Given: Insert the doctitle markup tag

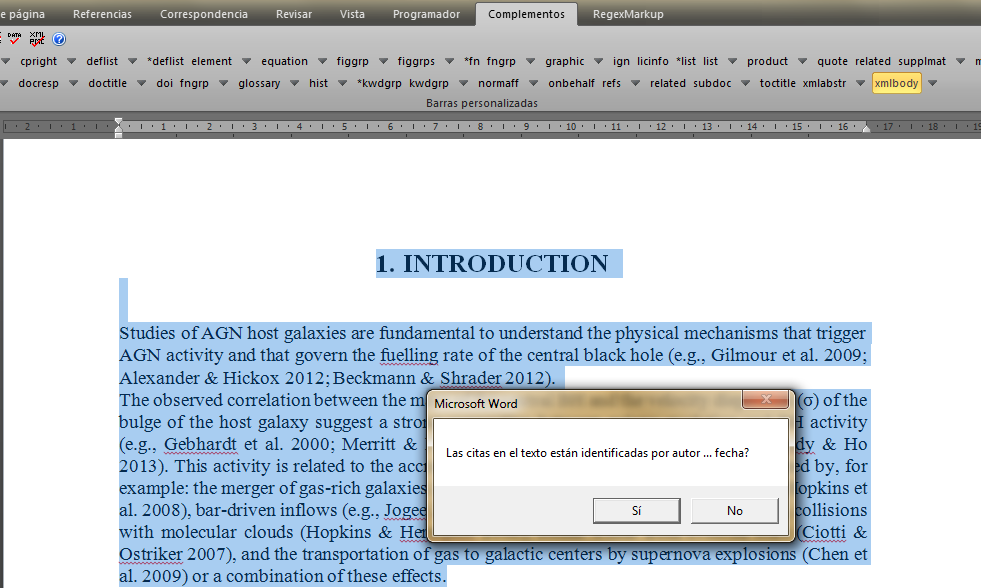Looking at the screenshot, I should coord(108,83).
